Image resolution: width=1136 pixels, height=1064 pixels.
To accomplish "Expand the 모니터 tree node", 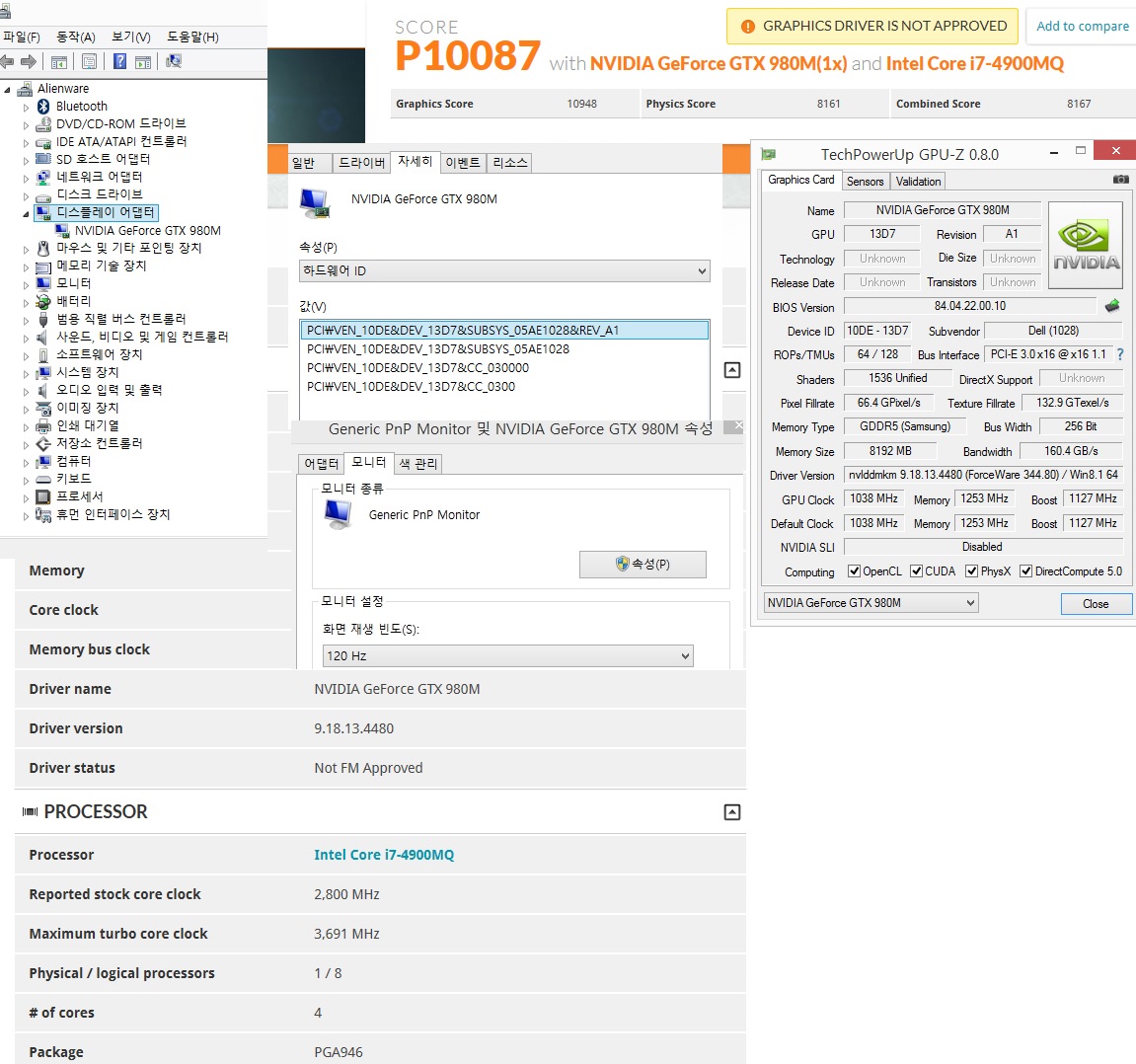I will (26, 284).
